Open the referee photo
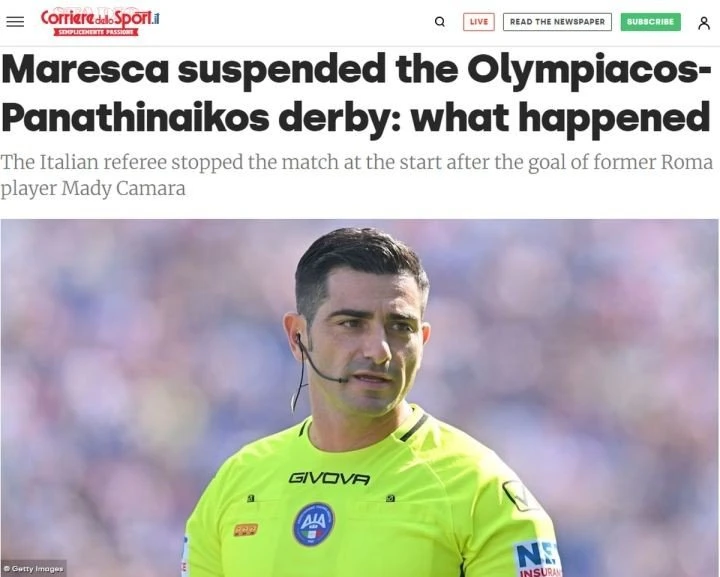 click(360, 398)
